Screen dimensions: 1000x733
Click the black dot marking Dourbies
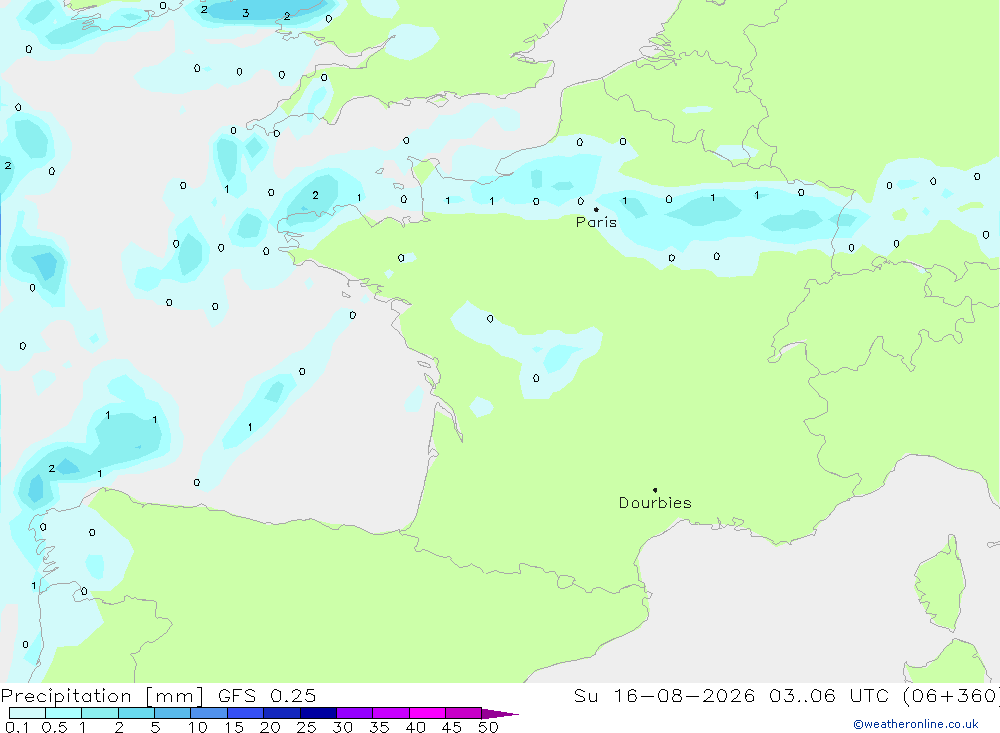pos(655,490)
